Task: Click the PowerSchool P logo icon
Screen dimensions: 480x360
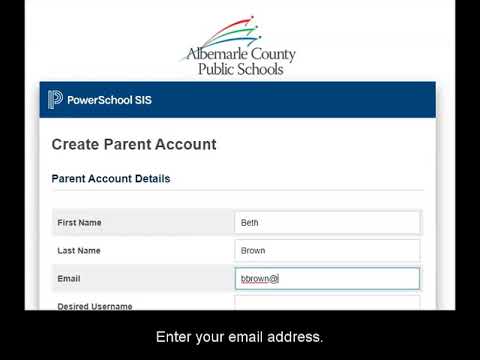Action: click(55, 99)
